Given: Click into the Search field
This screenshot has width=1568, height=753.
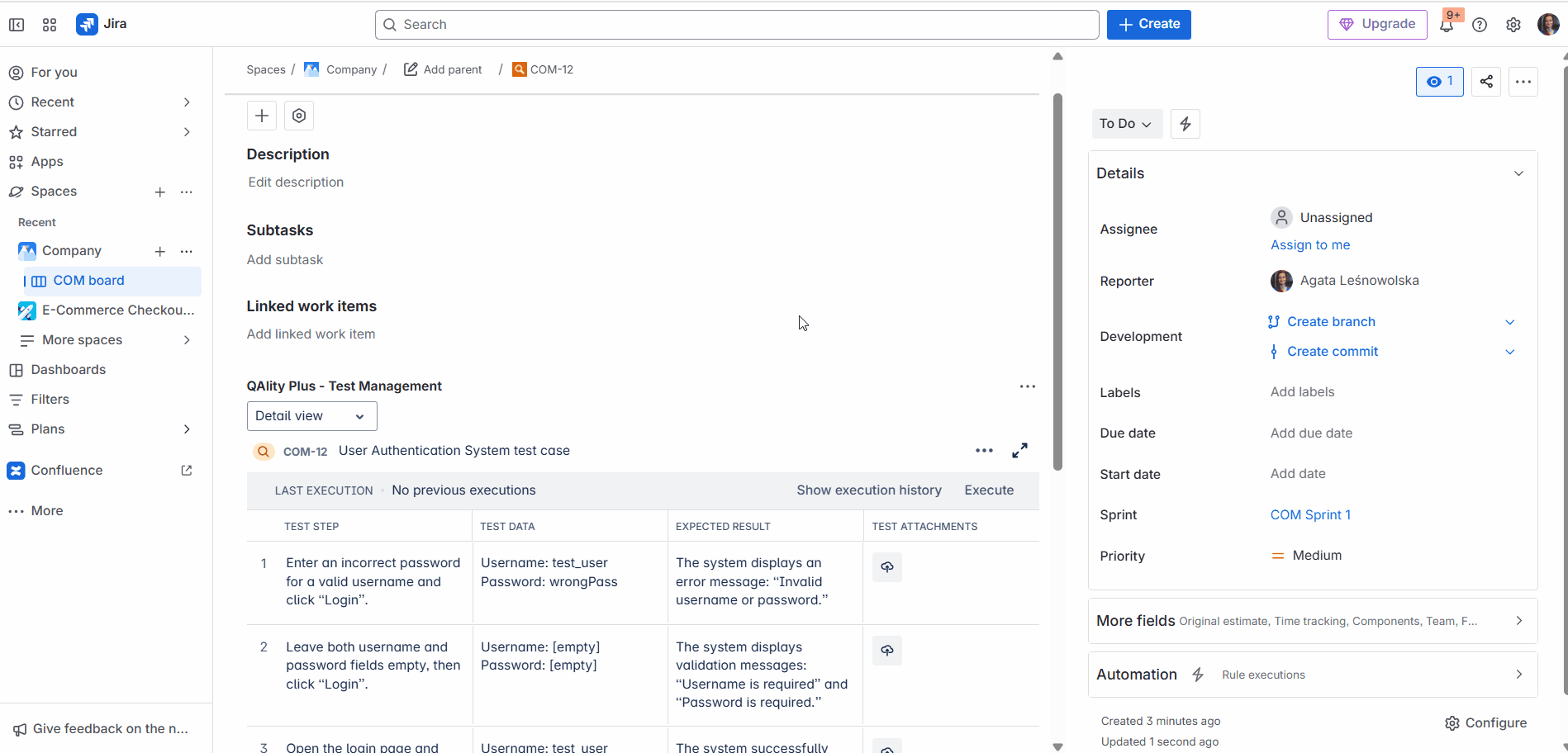Looking at the screenshot, I should (x=737, y=25).
